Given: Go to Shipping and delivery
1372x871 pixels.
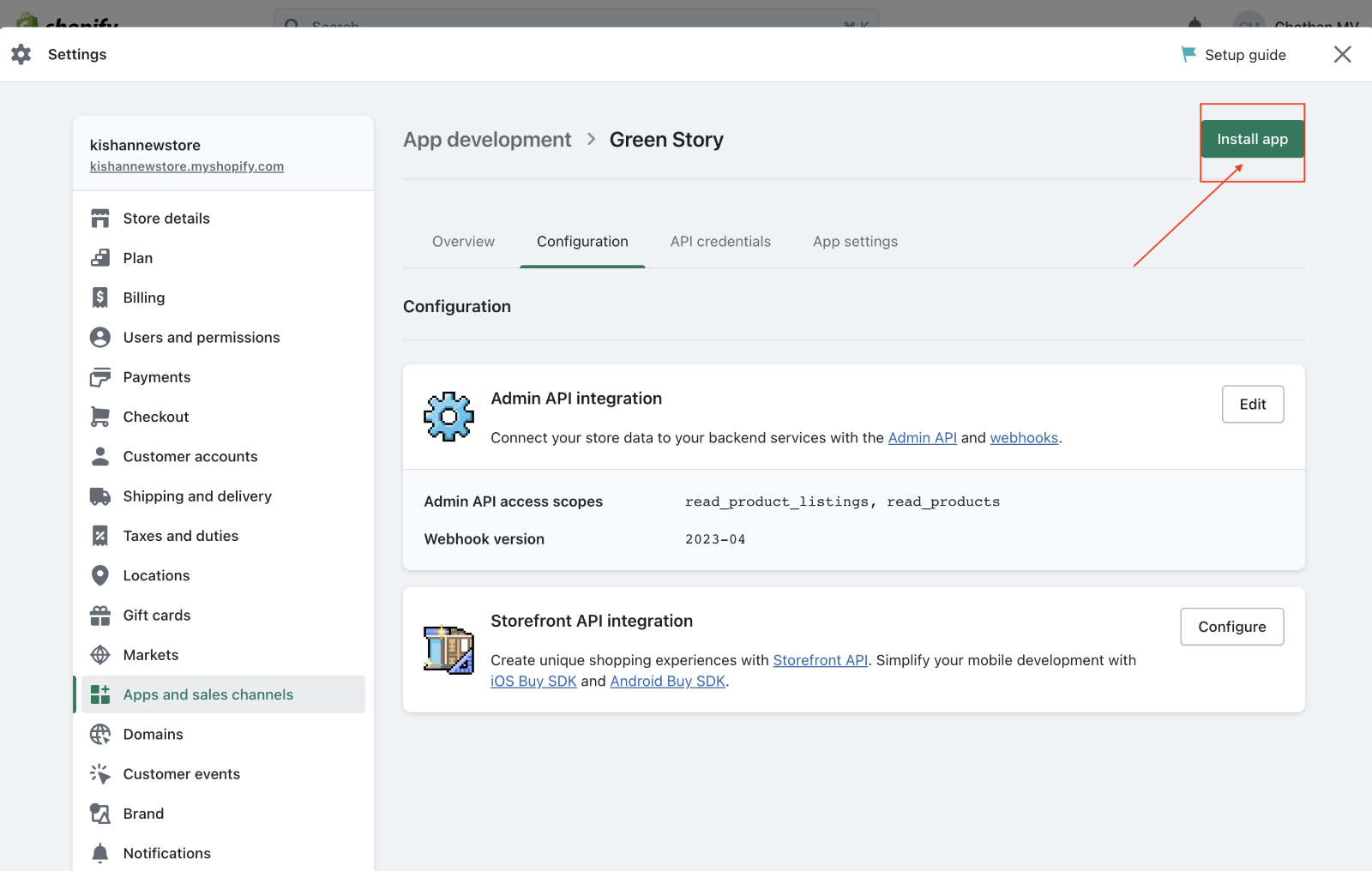Looking at the screenshot, I should pyautogui.click(x=223, y=496).
